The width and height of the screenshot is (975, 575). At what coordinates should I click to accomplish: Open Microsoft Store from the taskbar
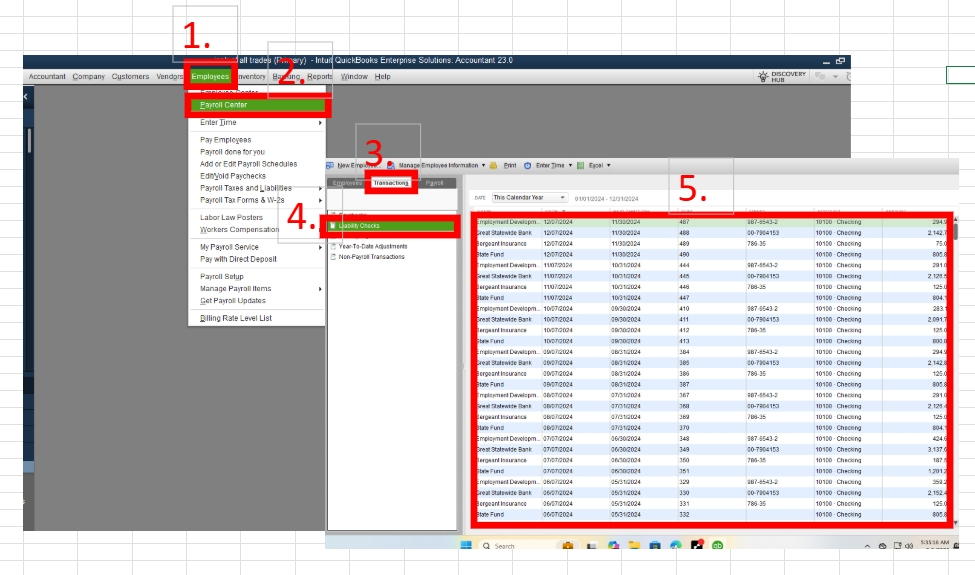click(655, 546)
